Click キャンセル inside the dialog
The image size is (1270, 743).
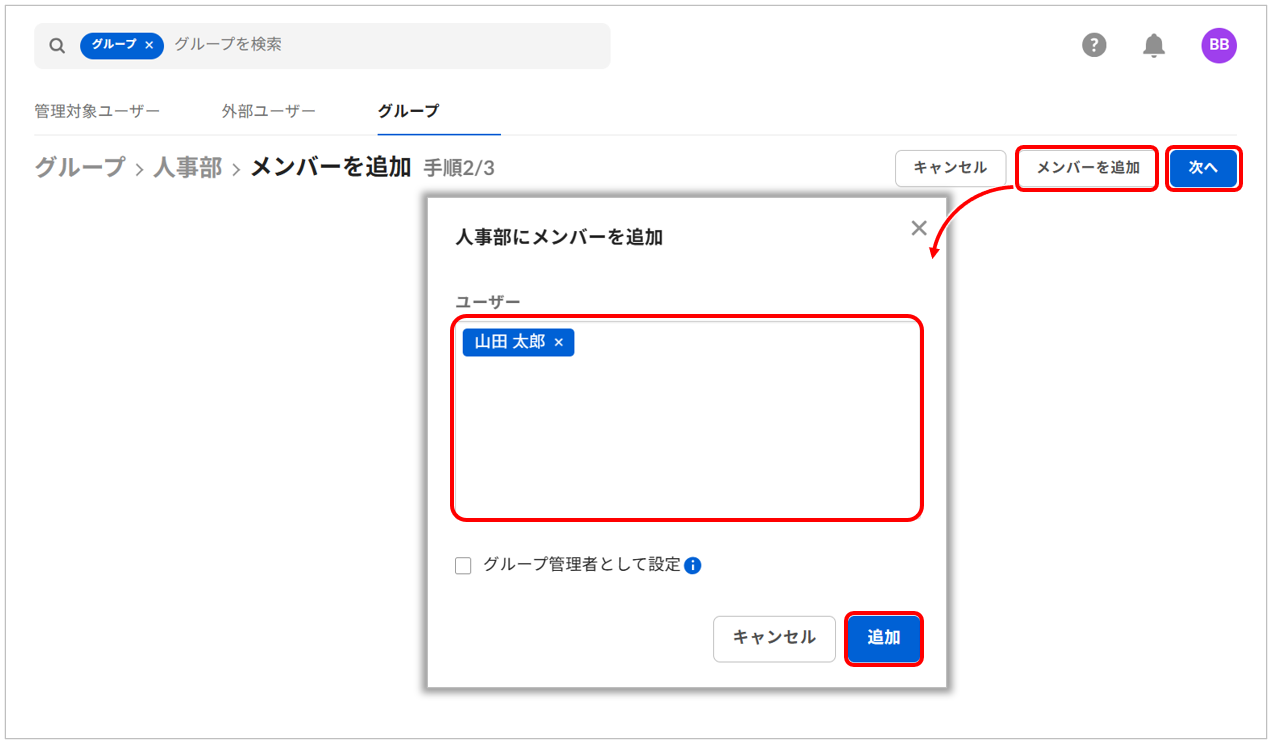[x=774, y=638]
